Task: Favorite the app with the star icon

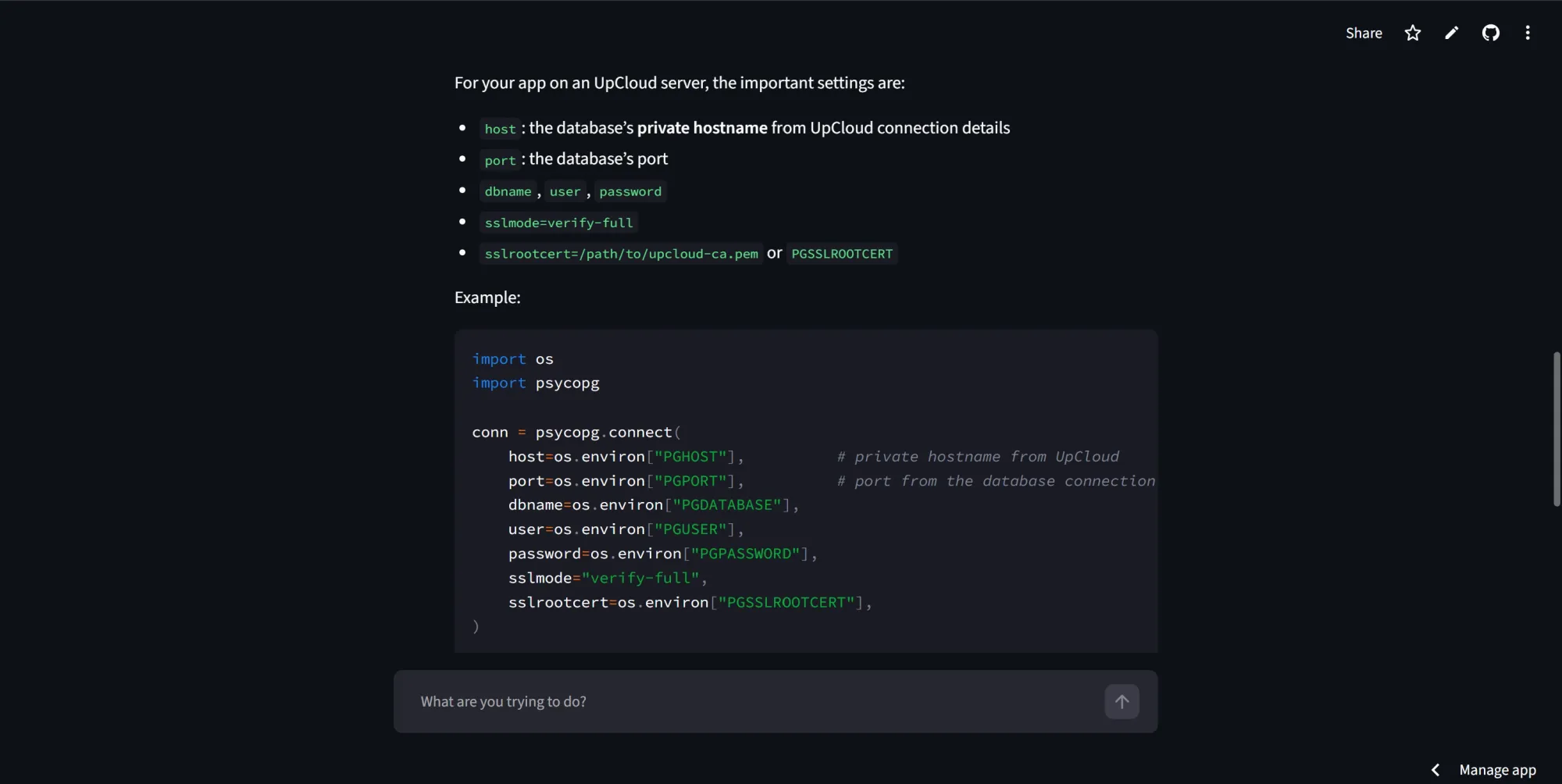Action: pyautogui.click(x=1412, y=33)
